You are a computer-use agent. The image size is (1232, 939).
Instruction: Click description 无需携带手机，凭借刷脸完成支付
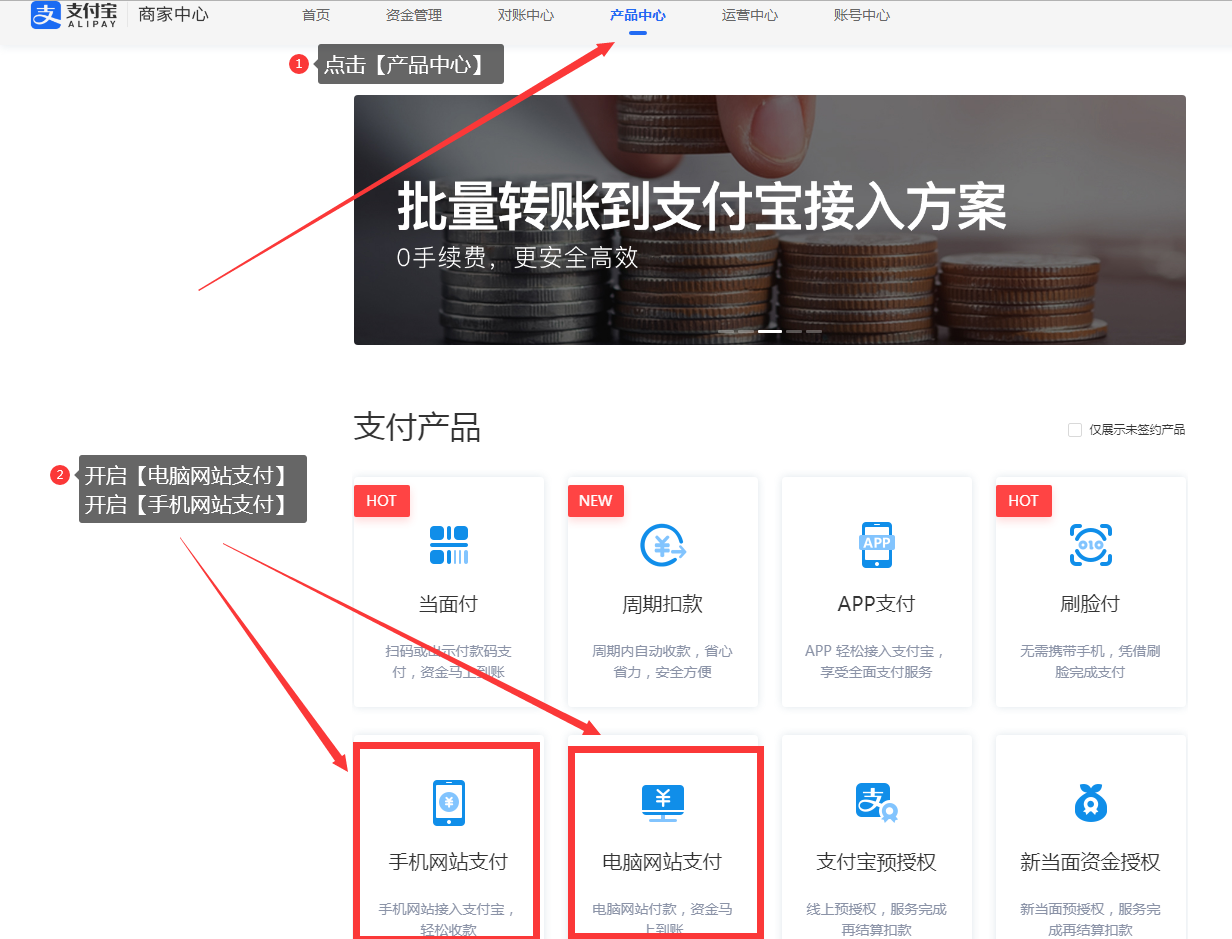1090,661
